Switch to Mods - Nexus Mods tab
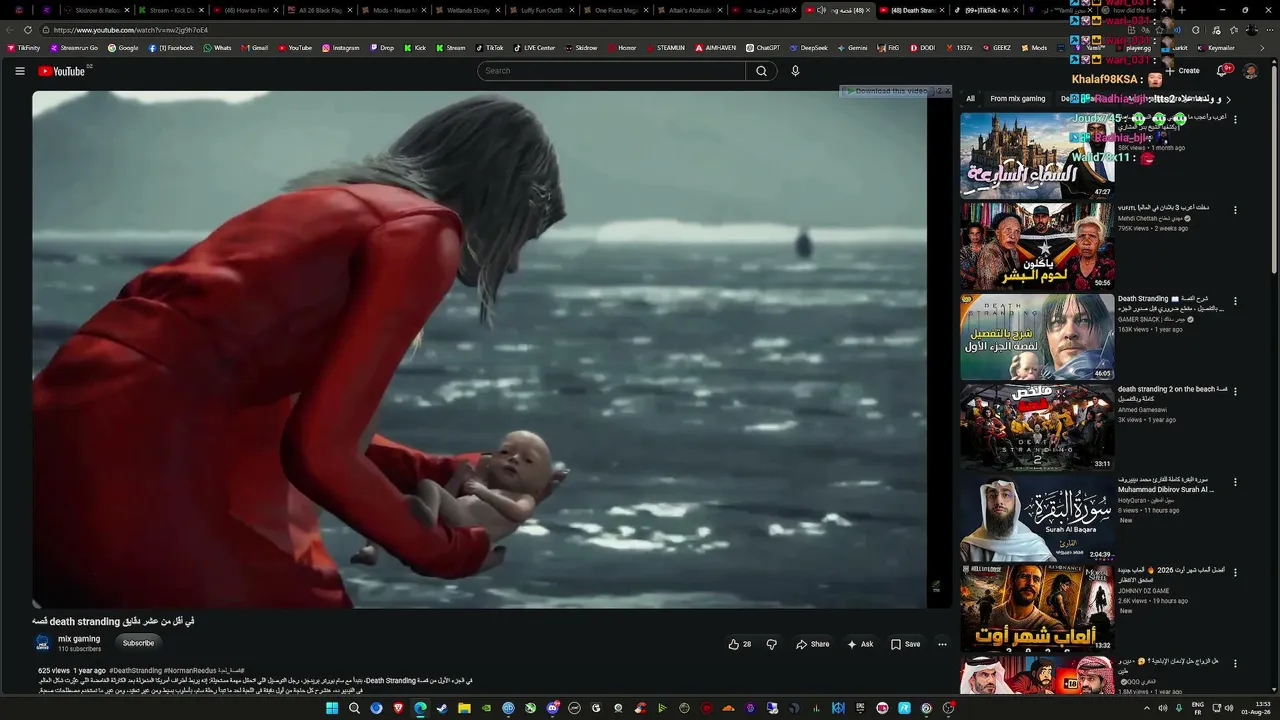 (x=395, y=10)
